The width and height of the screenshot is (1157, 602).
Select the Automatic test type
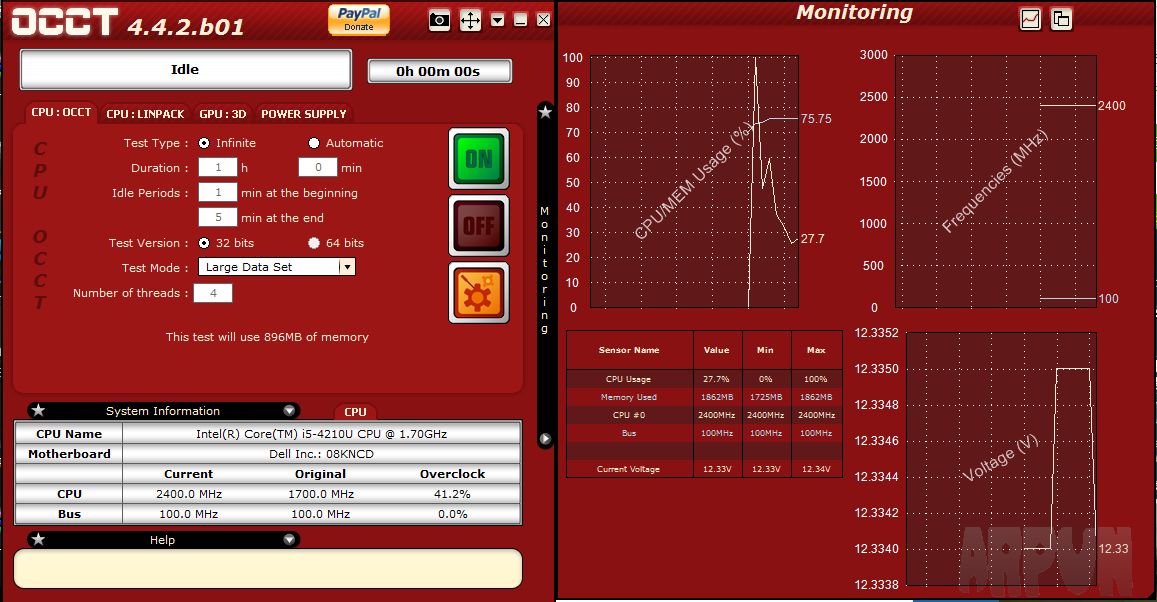(314, 143)
